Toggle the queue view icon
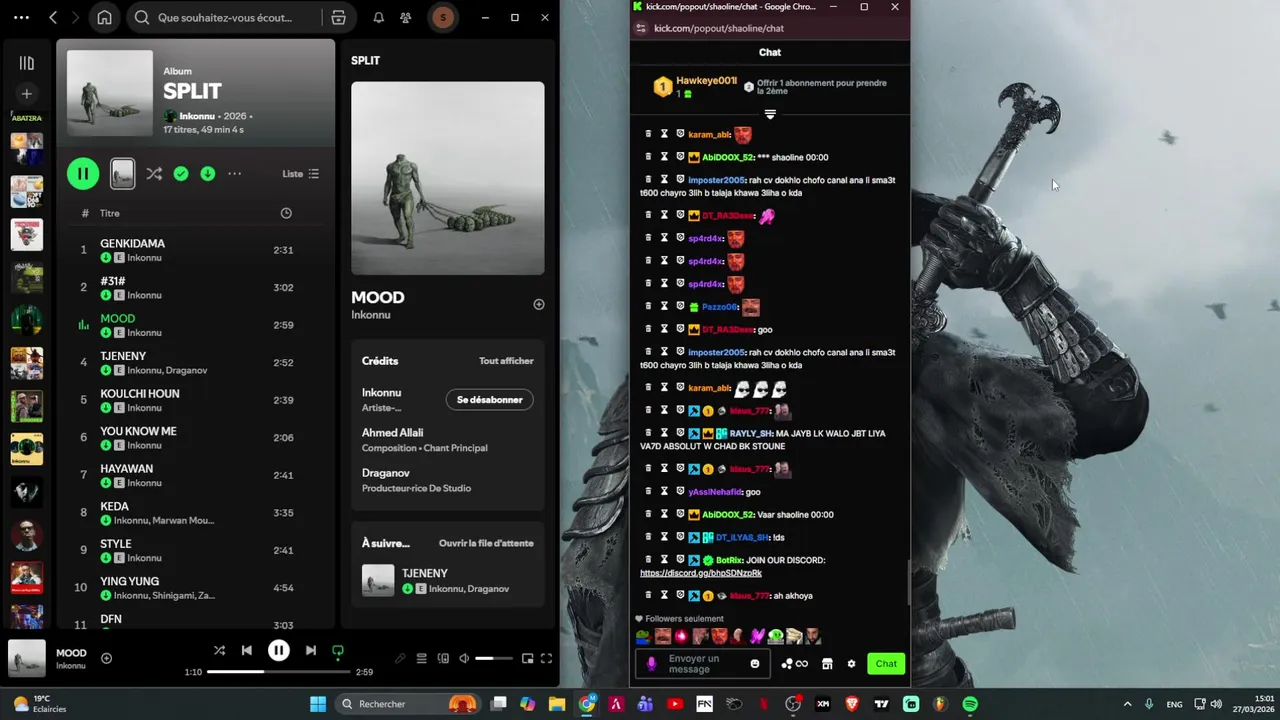Viewport: 1280px width, 720px height. [x=422, y=658]
